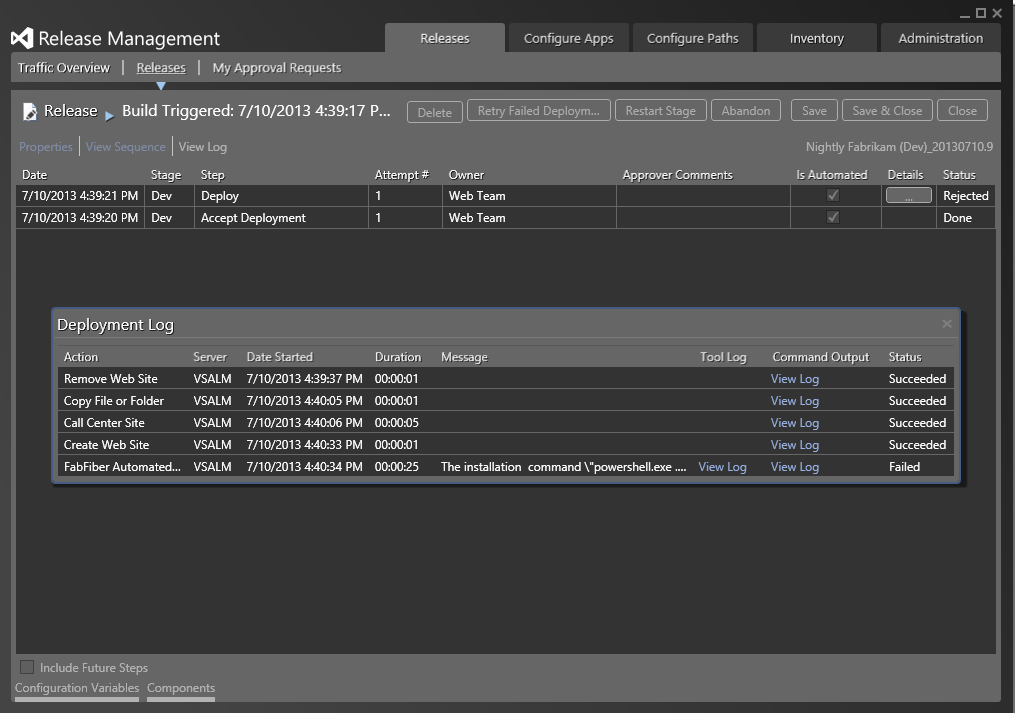Open the Releases main tab
This screenshot has width=1015, height=713.
click(x=445, y=38)
